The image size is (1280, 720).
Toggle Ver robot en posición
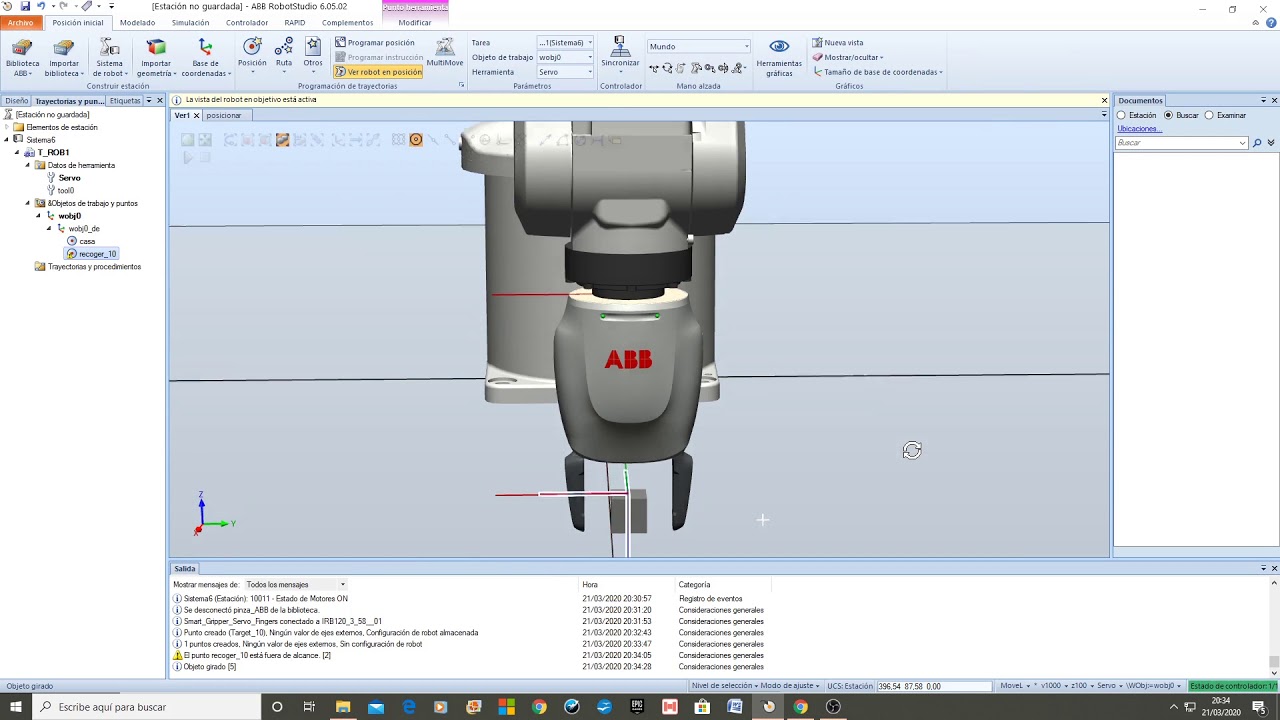click(x=378, y=72)
